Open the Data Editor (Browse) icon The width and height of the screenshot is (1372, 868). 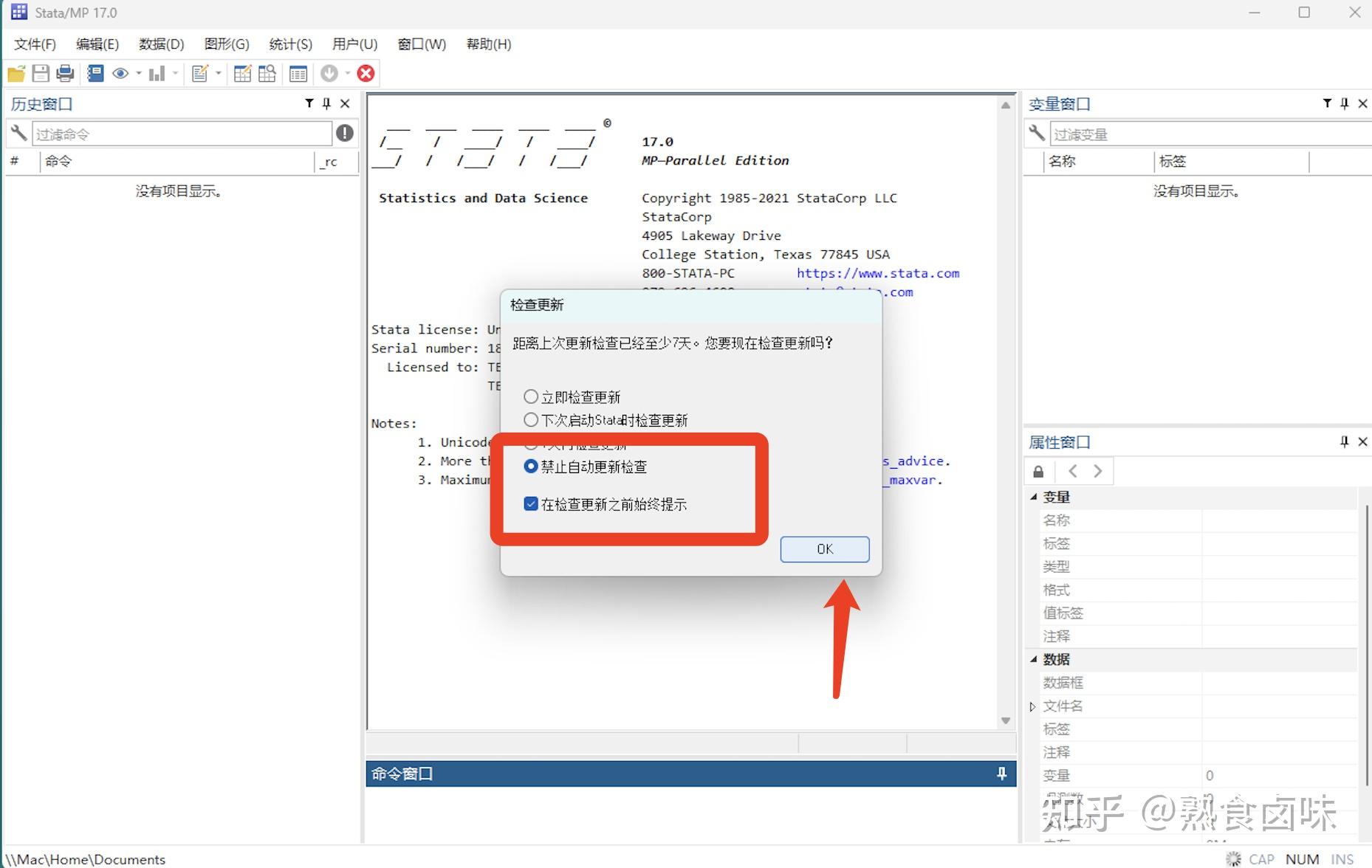pyautogui.click(x=267, y=73)
